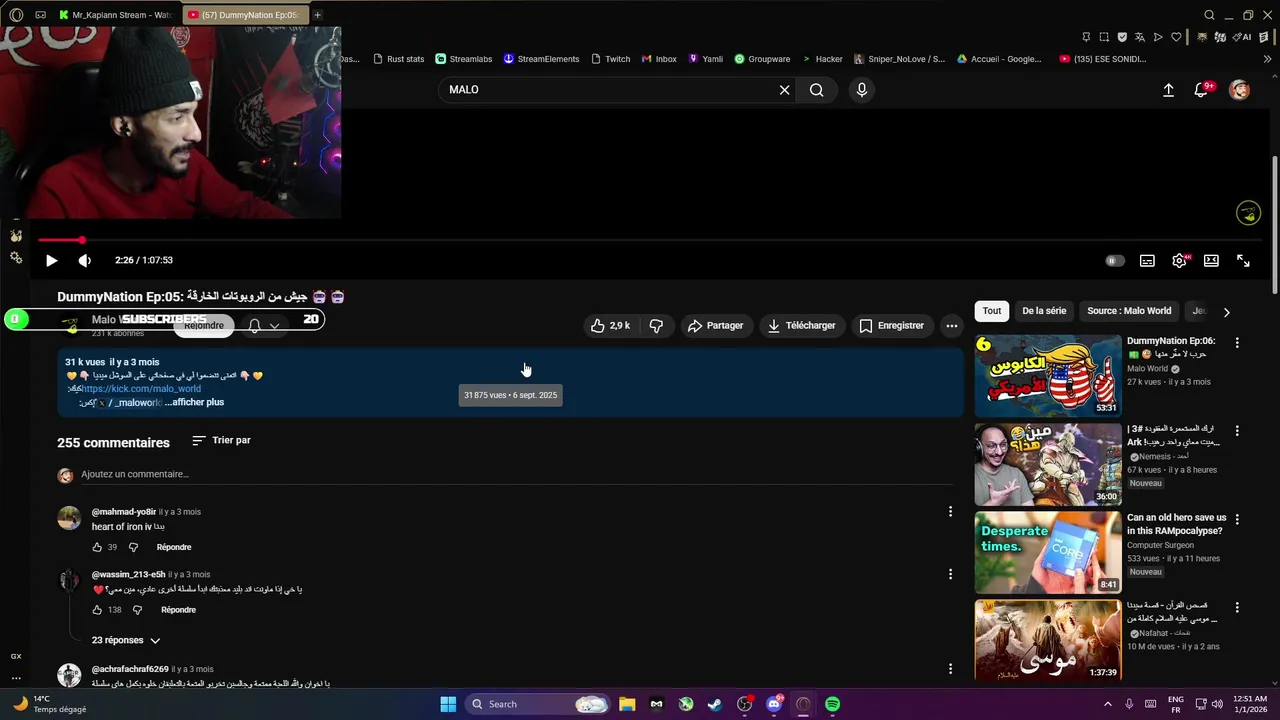Like the comment by @mahmad-yo8ir
The image size is (1280, 720).
97,547
